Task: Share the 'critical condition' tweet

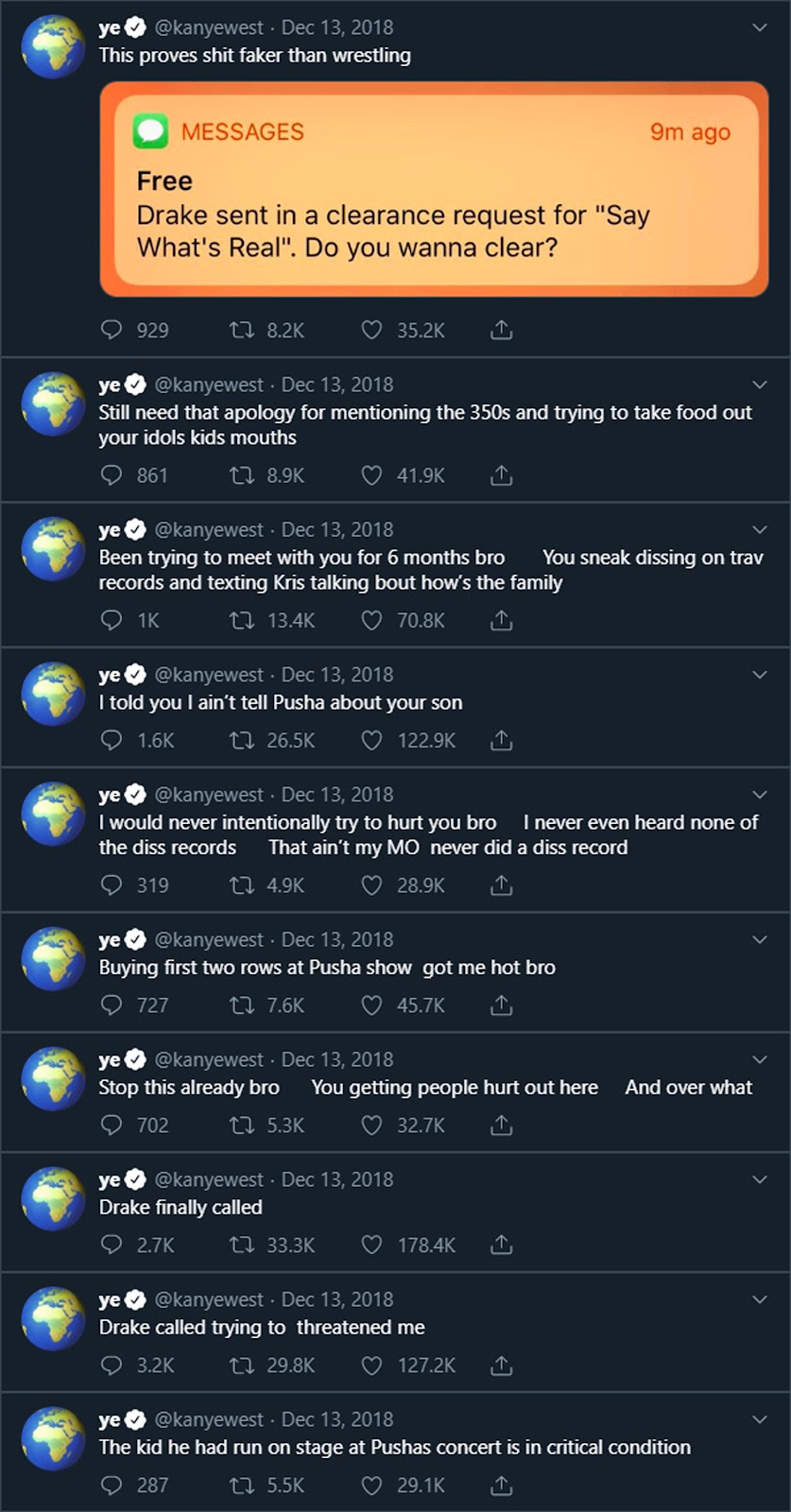Action: pos(502,1485)
